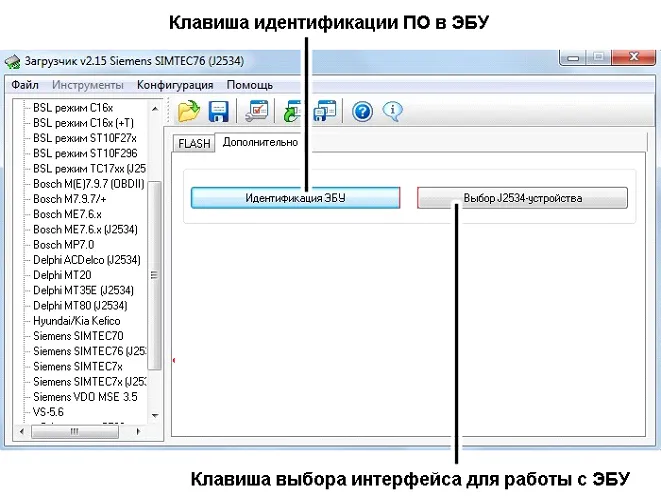Image resolution: width=661 pixels, height=498 pixels.
Task: Open the Инструменты menu
Action: tap(88, 85)
